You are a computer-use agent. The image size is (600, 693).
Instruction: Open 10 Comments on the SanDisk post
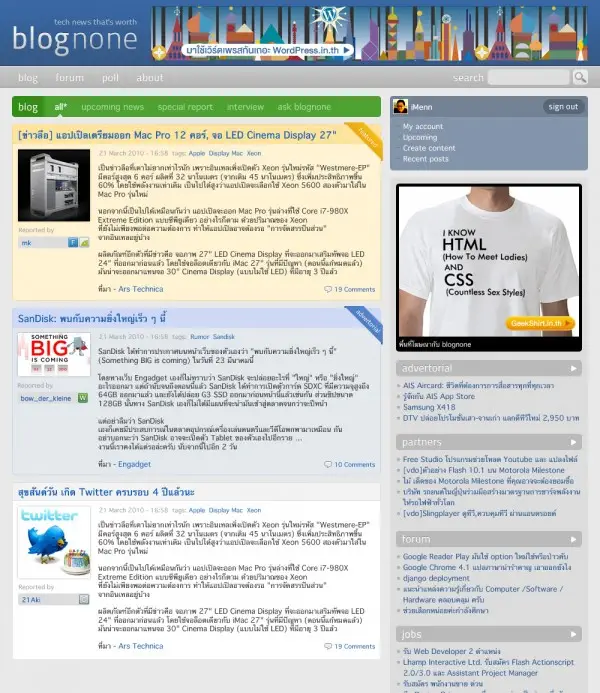[354, 465]
